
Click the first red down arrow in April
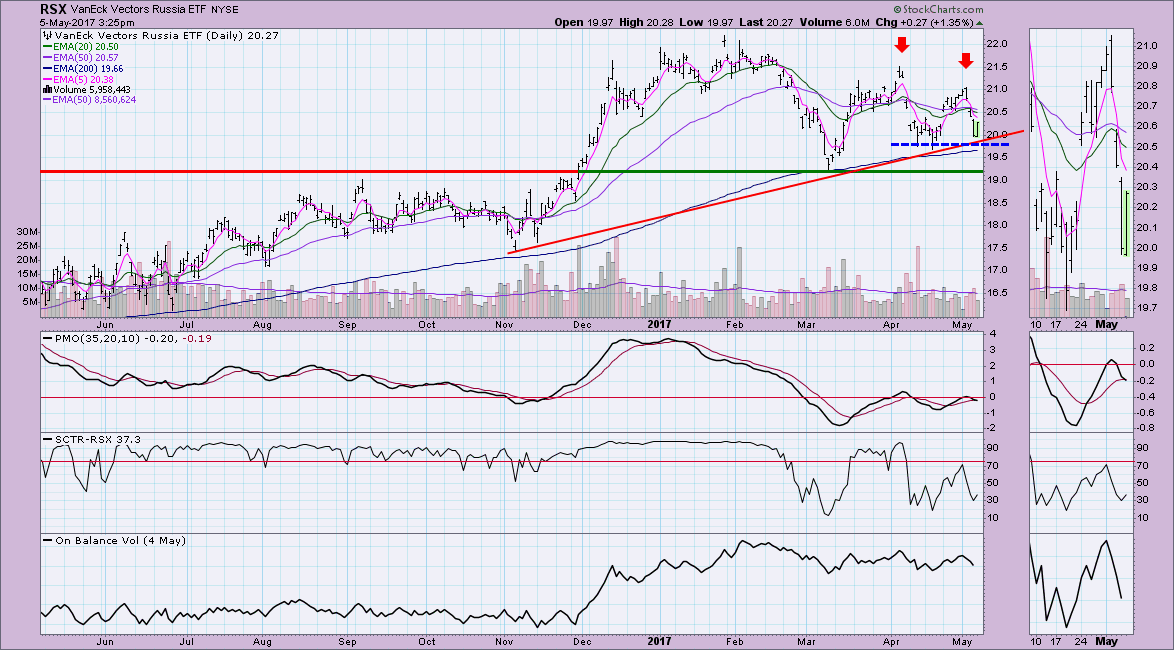901,44
